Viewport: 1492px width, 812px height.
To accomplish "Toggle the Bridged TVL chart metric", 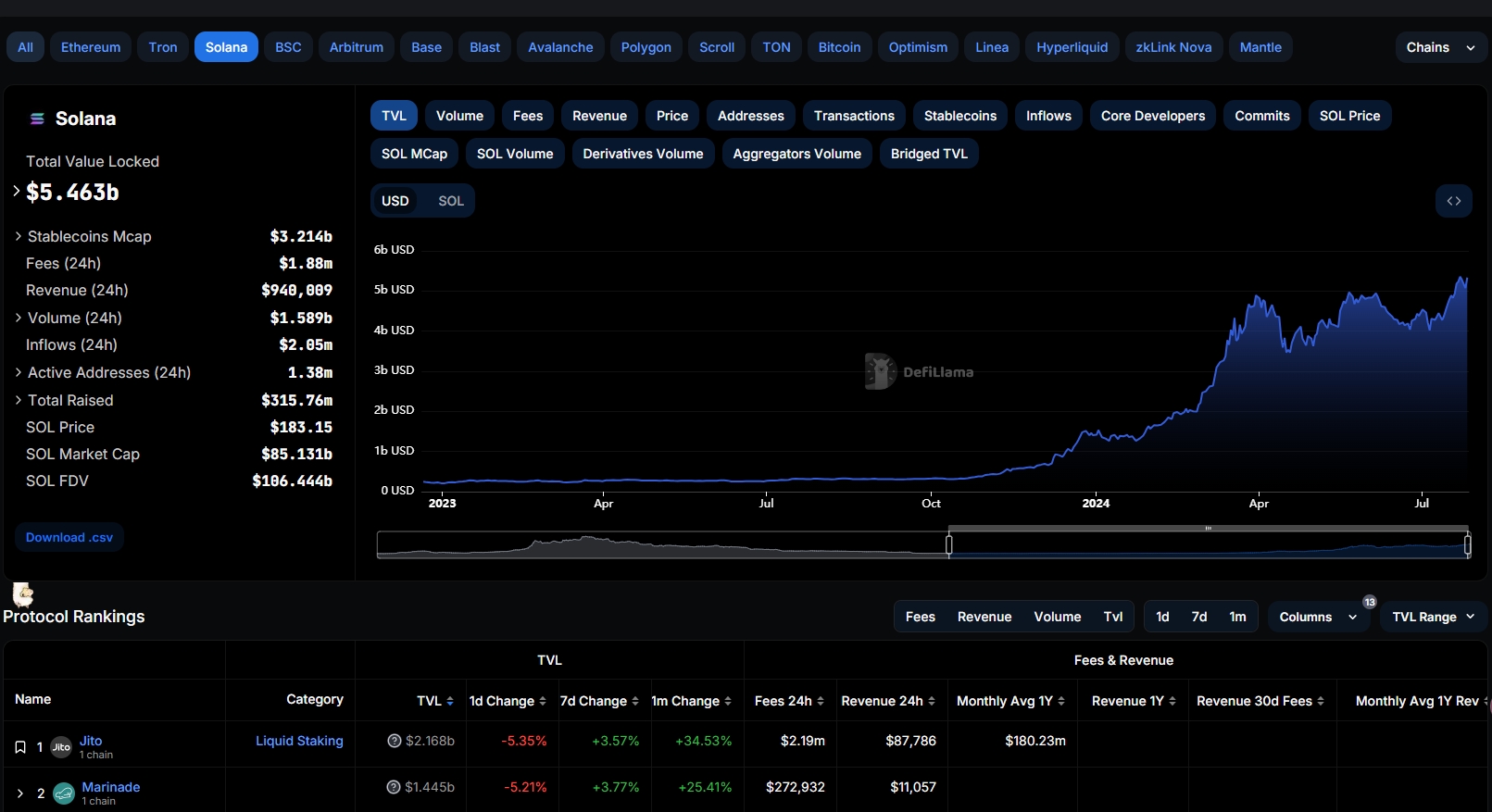I will (929, 154).
